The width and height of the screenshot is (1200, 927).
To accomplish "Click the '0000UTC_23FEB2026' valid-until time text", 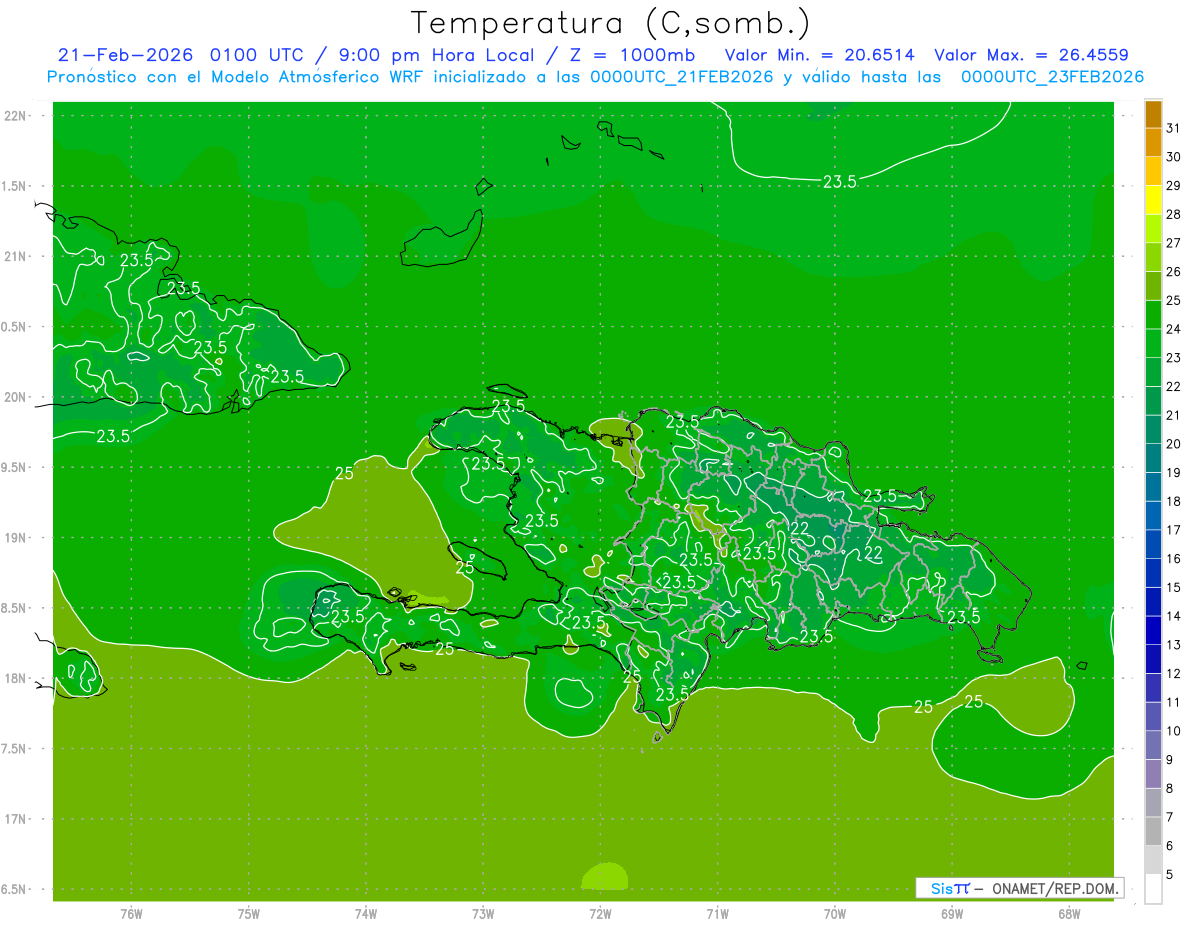I will pyautogui.click(x=1053, y=77).
